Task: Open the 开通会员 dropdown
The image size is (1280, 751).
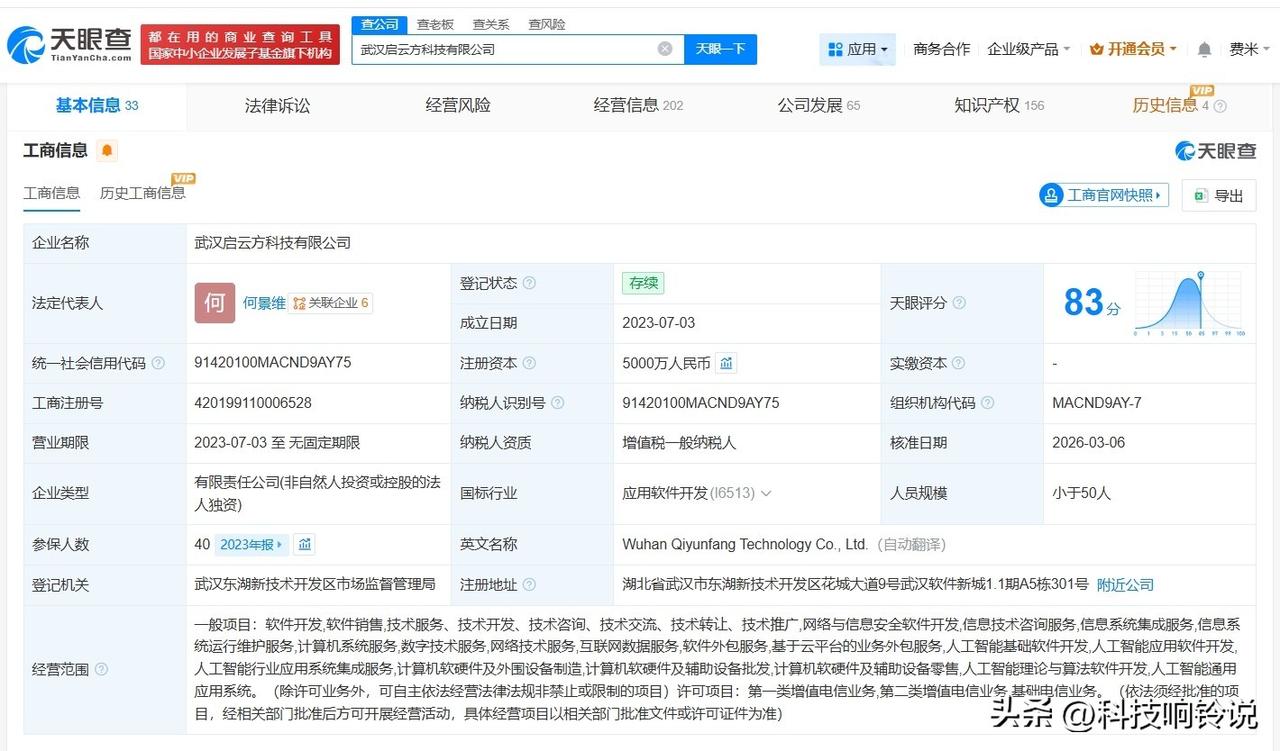Action: (x=1133, y=49)
